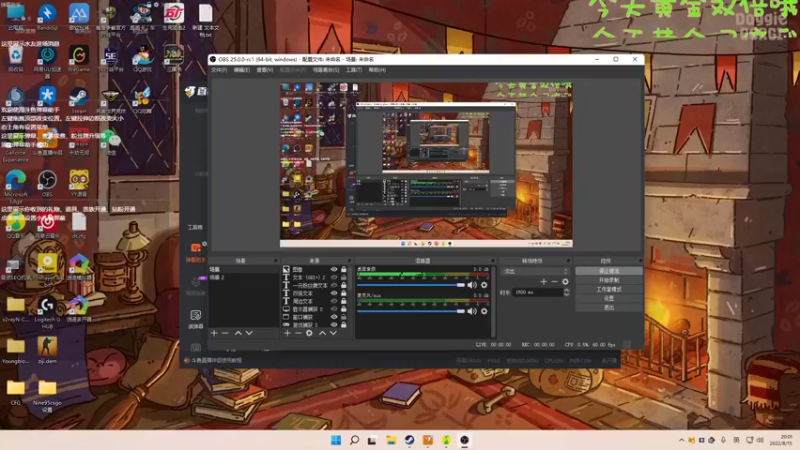Mute the 桌面音频 desktop audio speaker icon

472,285
